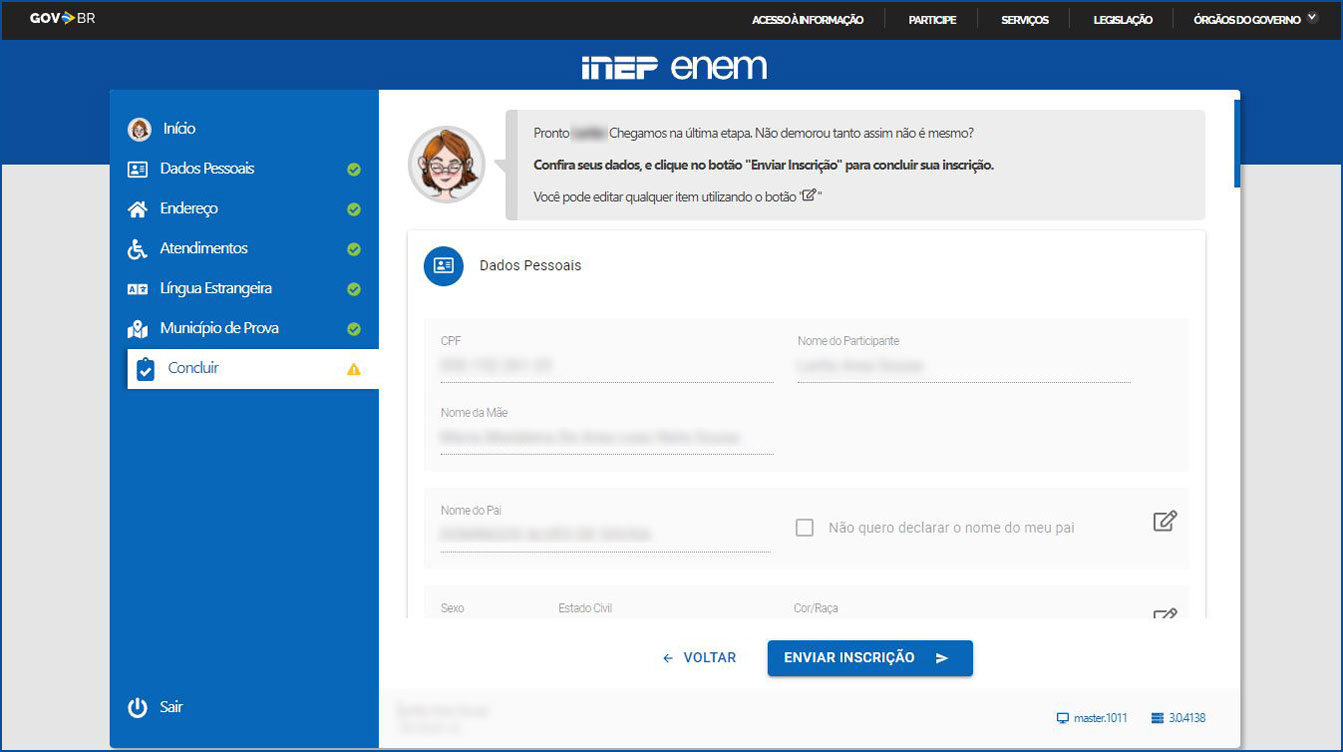Edit the Nome do Pai field pencil icon
The height and width of the screenshot is (752, 1343).
click(1164, 521)
